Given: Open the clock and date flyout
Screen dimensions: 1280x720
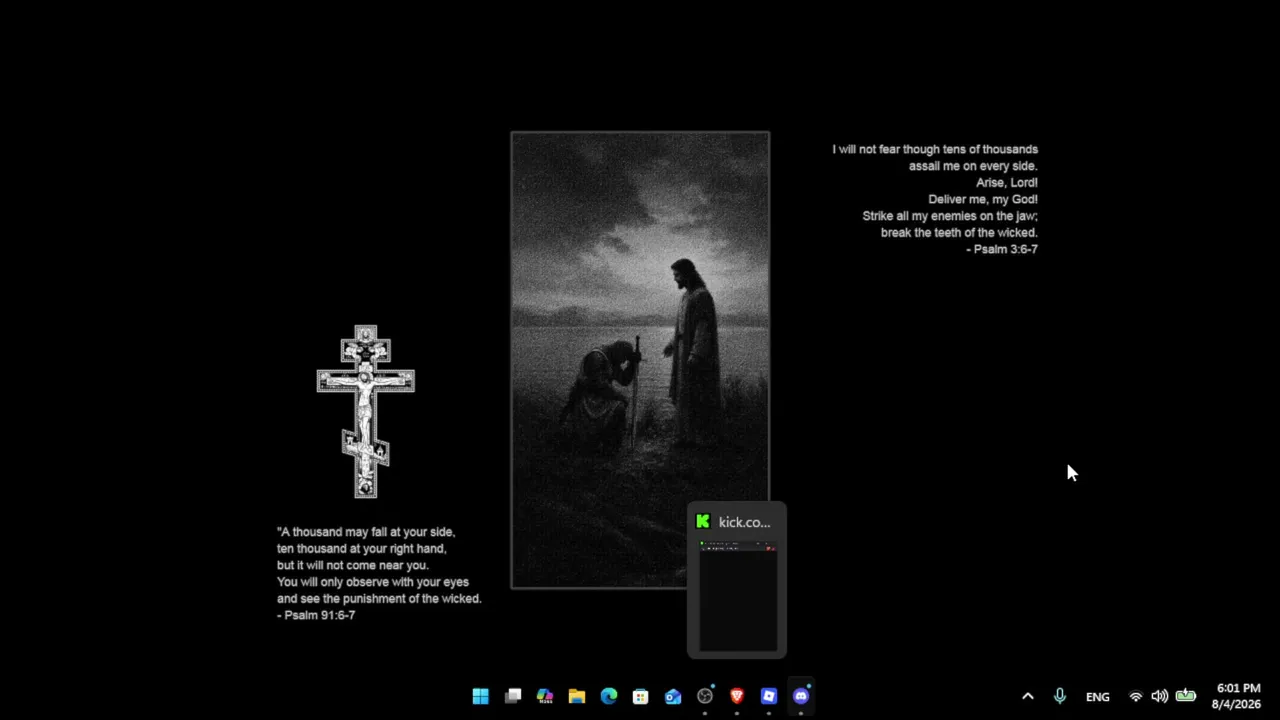Looking at the screenshot, I should [x=1238, y=696].
